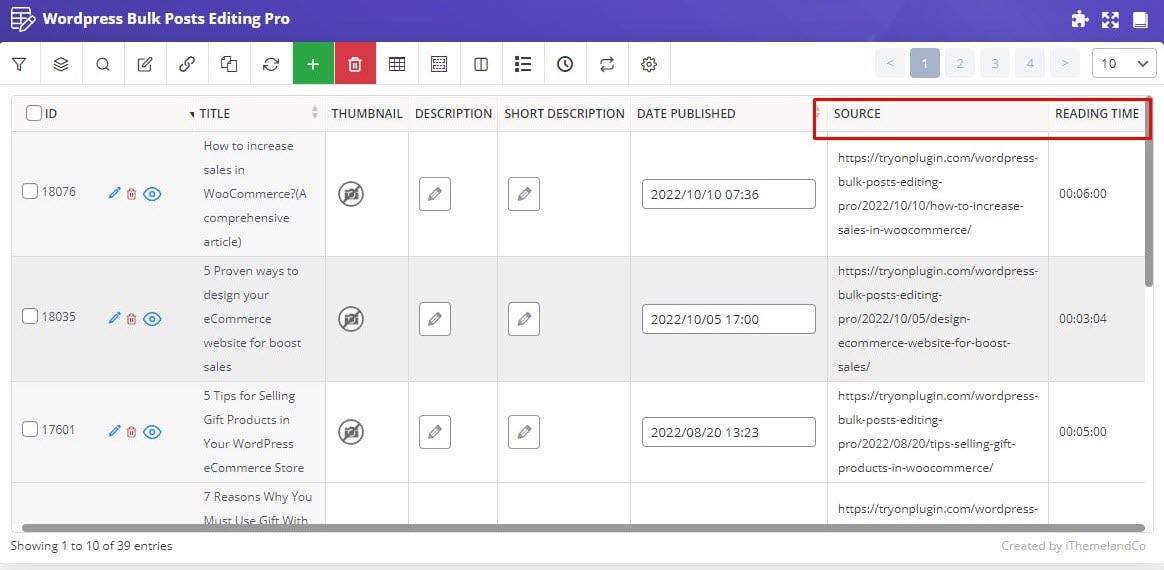The image size is (1164, 570).
Task: Delete post 18035 with small trash icon
Action: tap(131, 318)
